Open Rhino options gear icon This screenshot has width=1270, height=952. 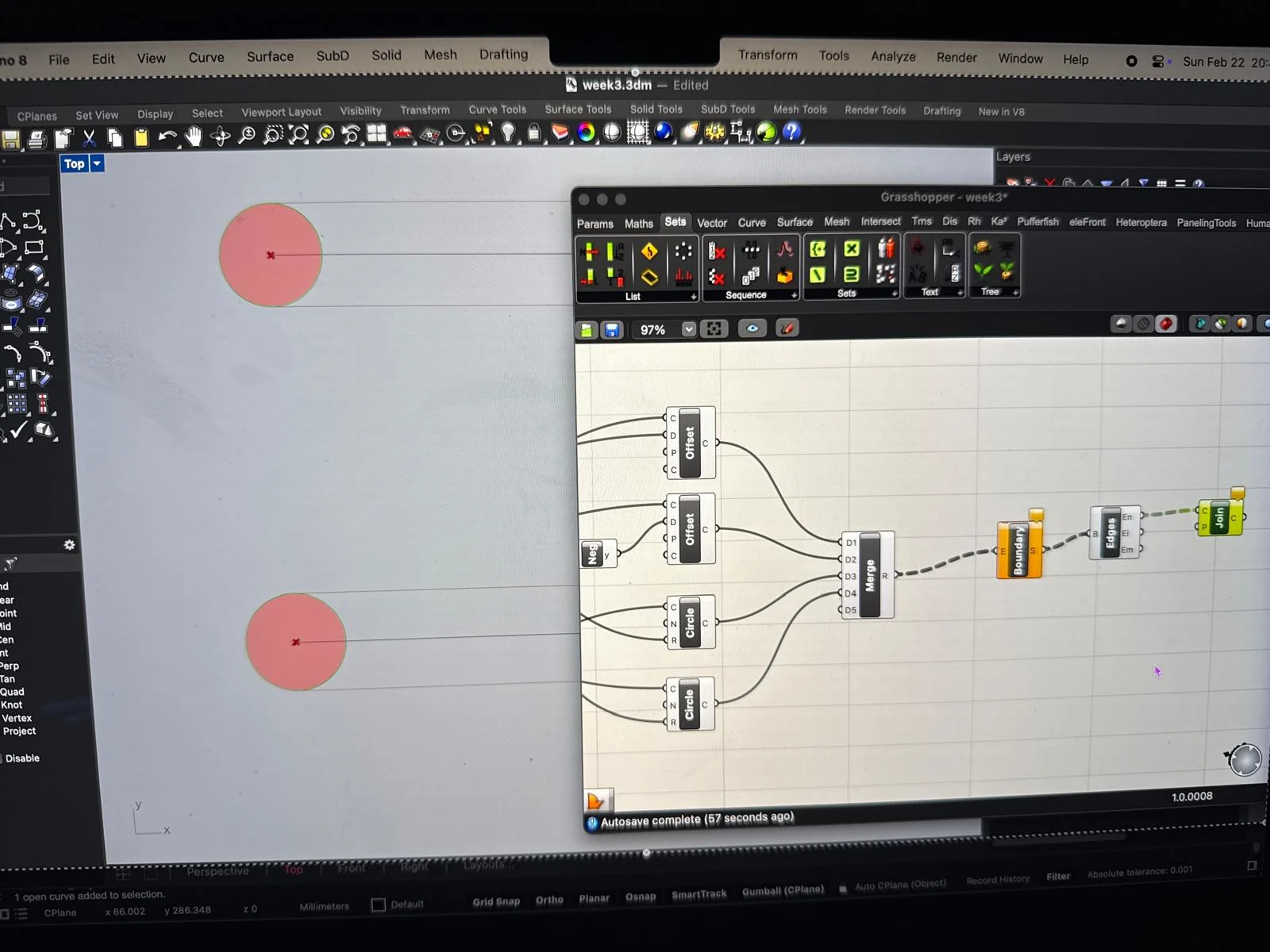(715, 132)
